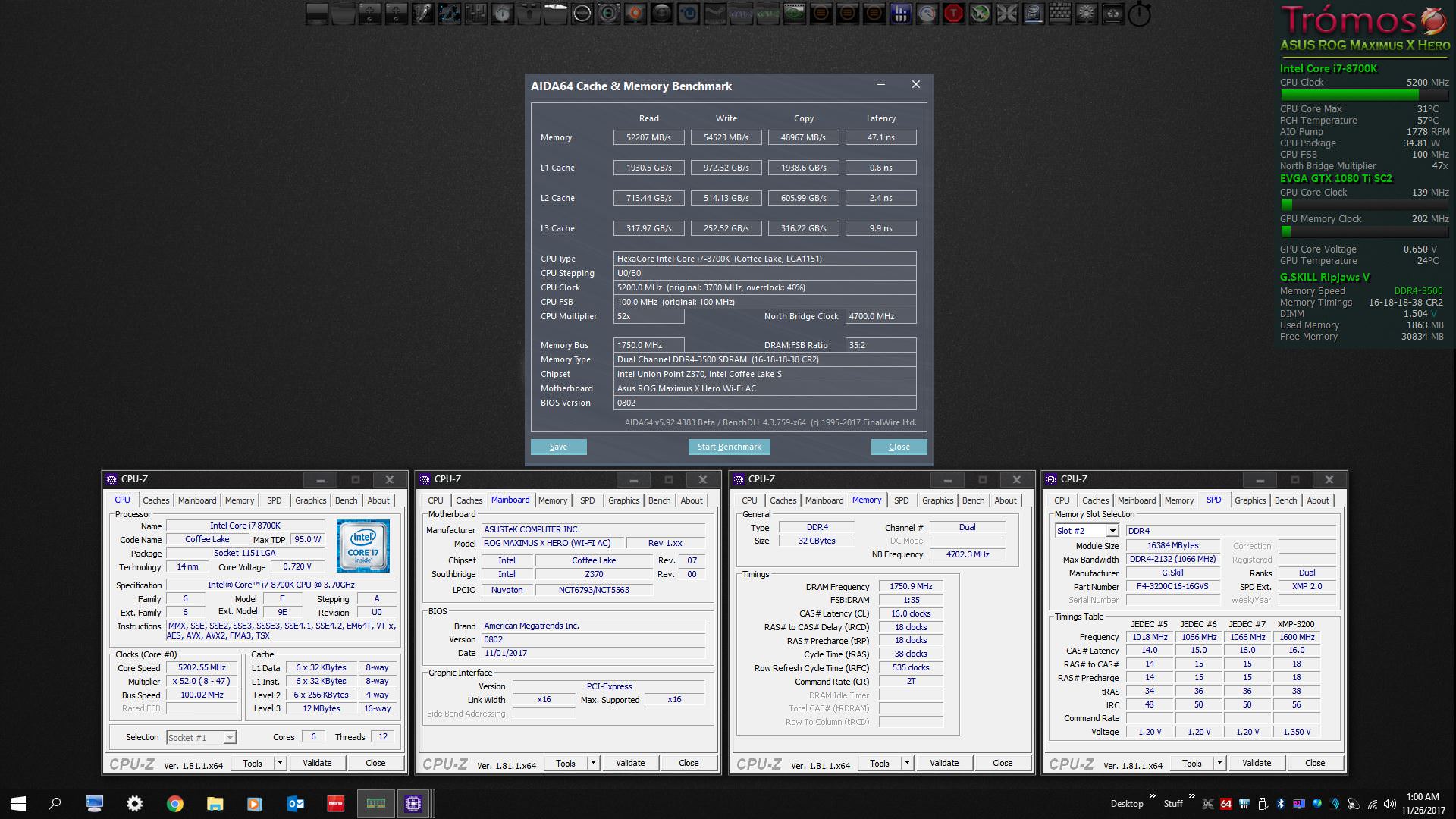Switch to CPU-Z purple taskbar button
Image resolution: width=1456 pixels, height=819 pixels.
(413, 804)
